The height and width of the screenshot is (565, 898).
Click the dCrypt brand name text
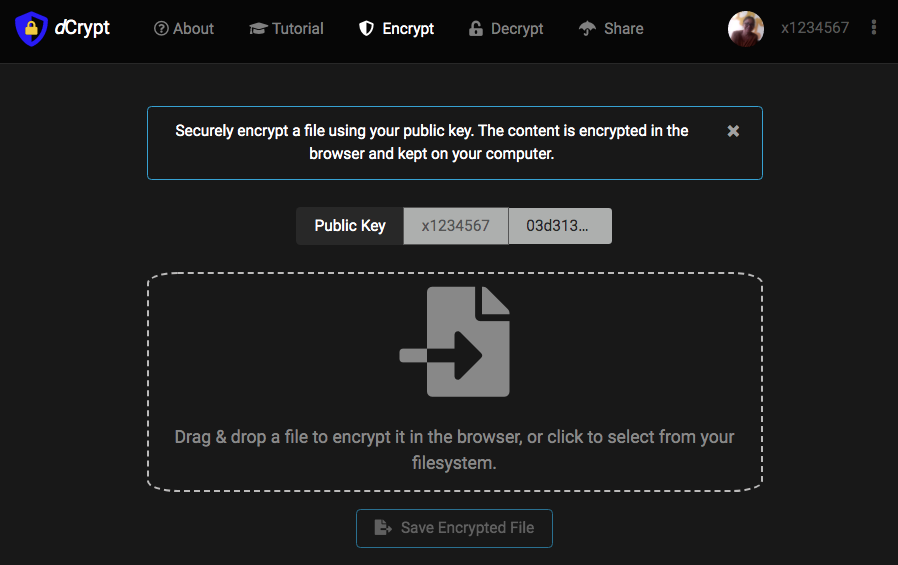click(82, 27)
